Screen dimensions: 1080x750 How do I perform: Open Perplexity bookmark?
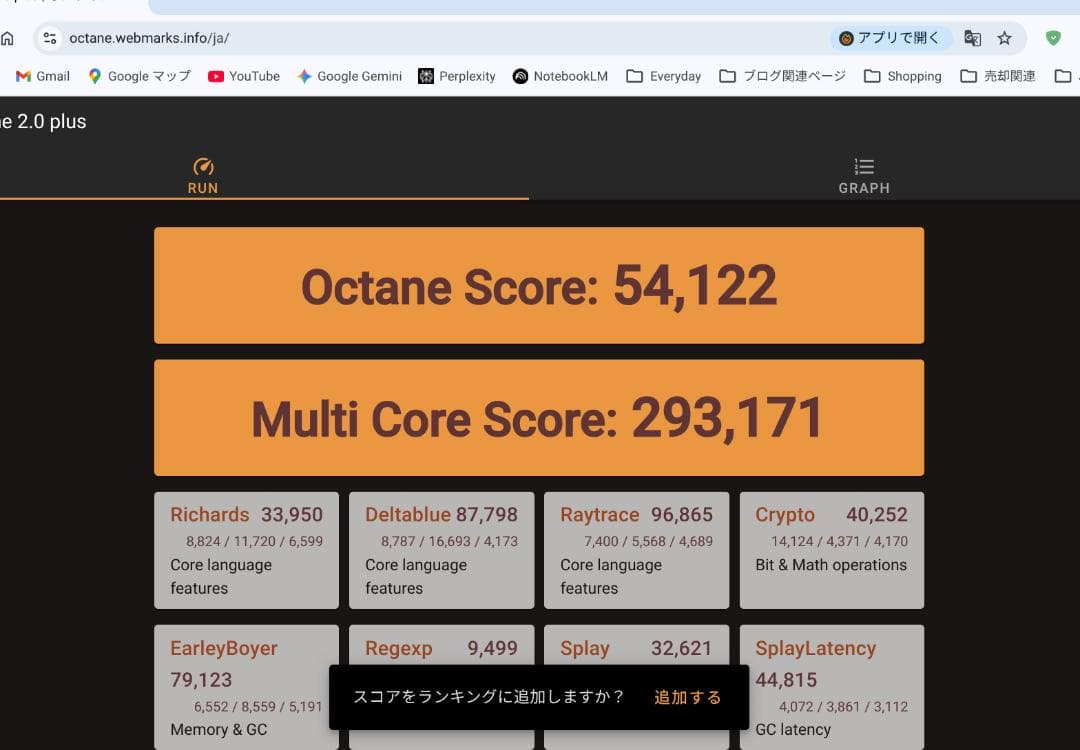click(456, 76)
